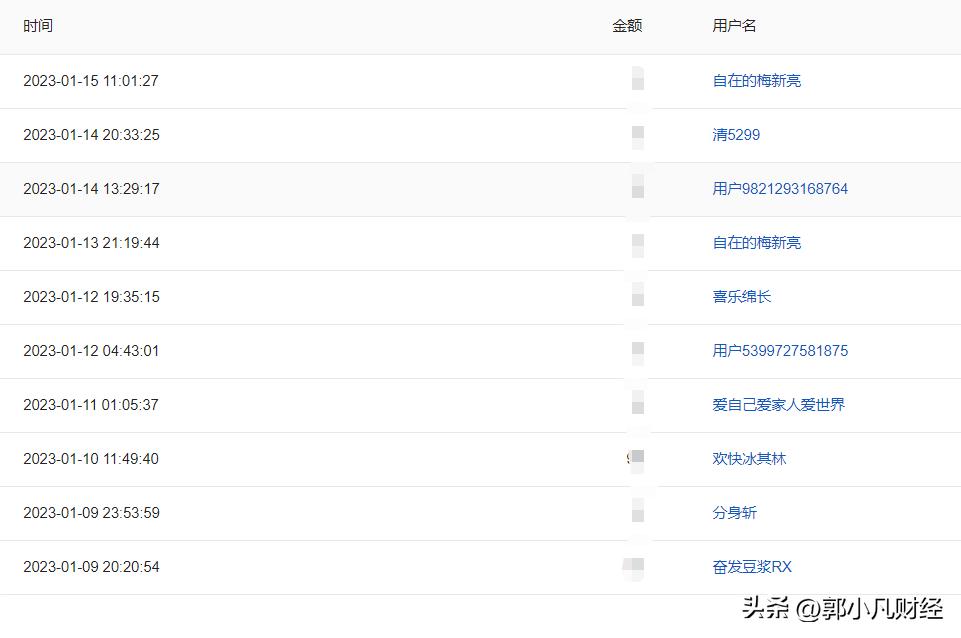
Task: Click the 用户名 column header
Action: coord(733,26)
